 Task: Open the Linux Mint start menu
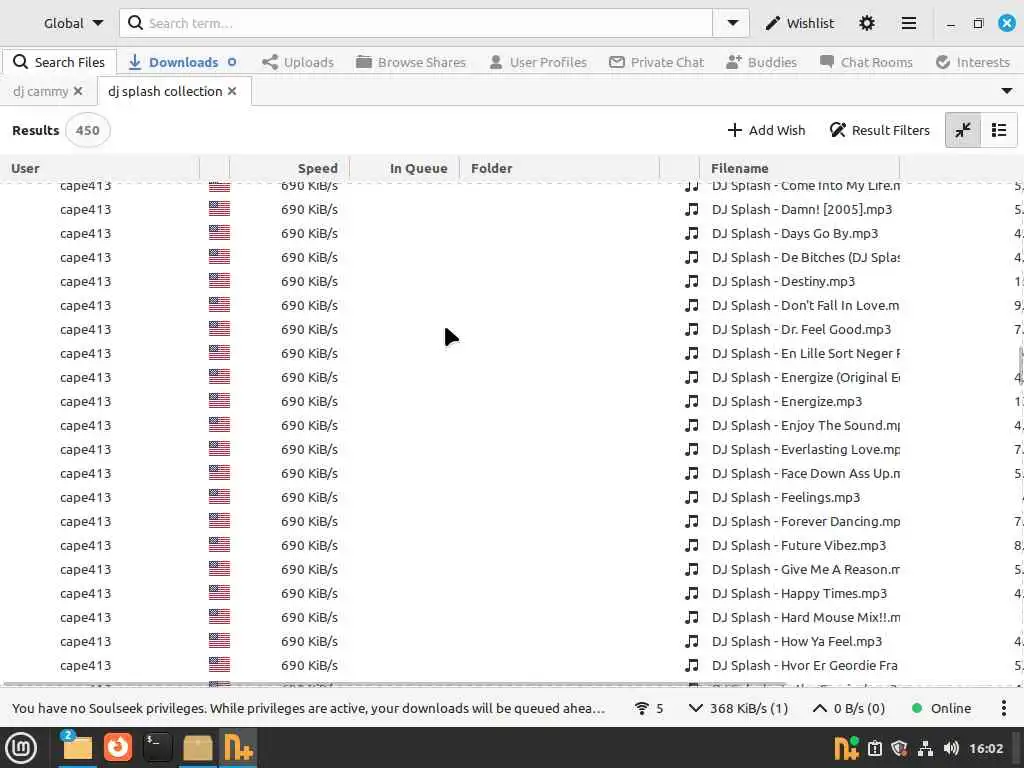point(20,748)
